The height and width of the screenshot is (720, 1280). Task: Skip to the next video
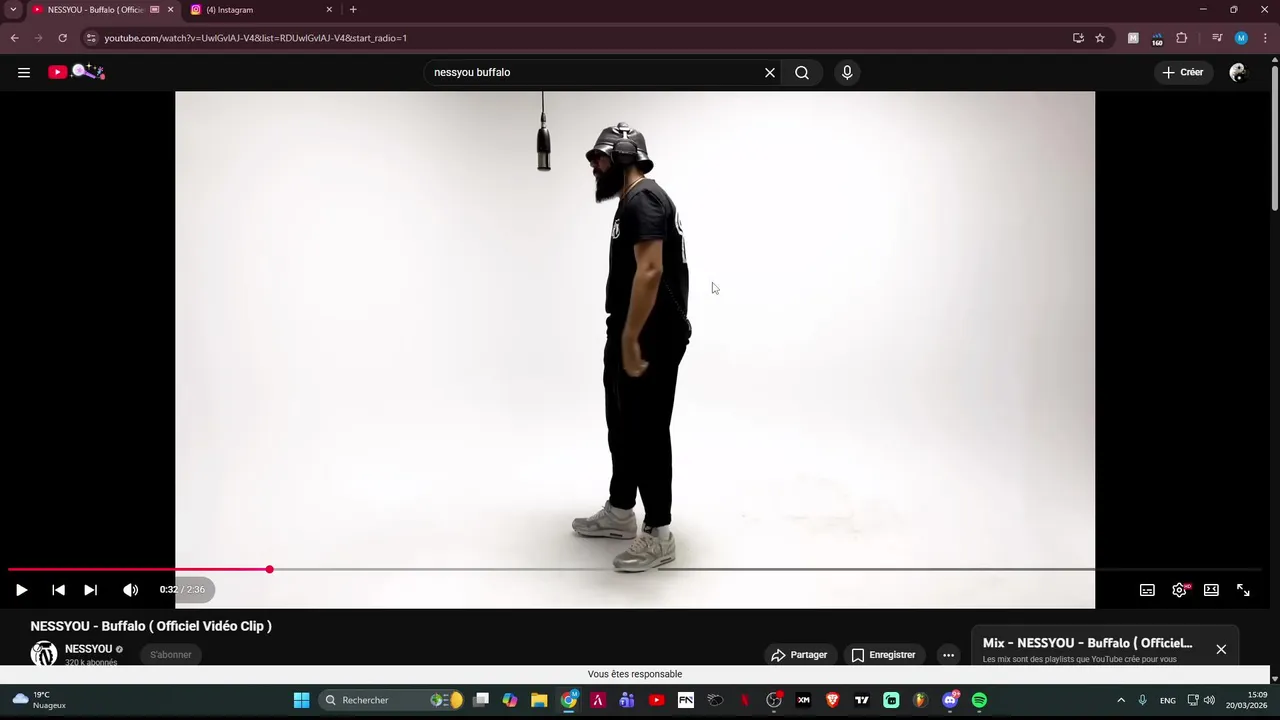point(90,590)
